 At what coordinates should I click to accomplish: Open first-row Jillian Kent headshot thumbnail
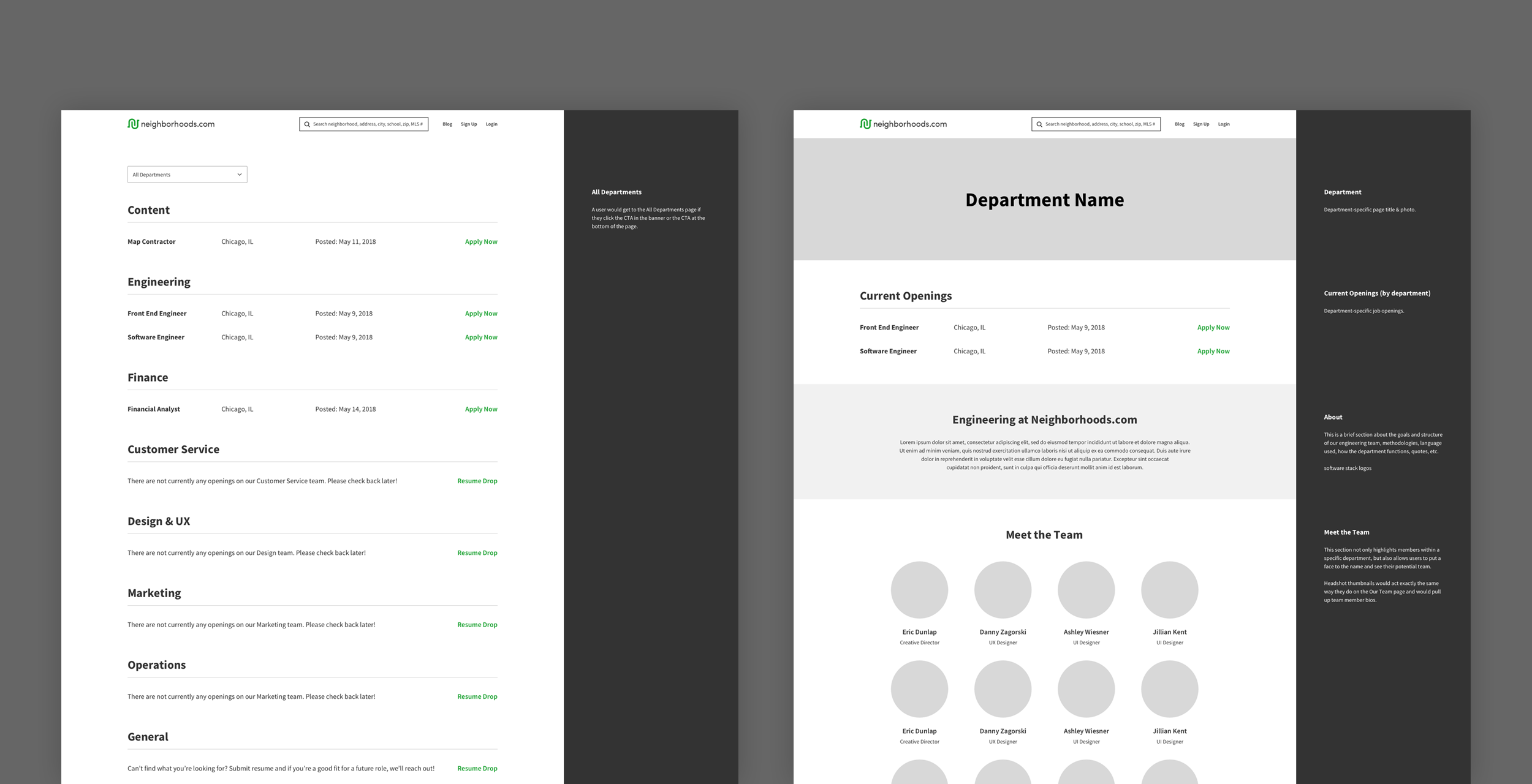pos(1169,590)
